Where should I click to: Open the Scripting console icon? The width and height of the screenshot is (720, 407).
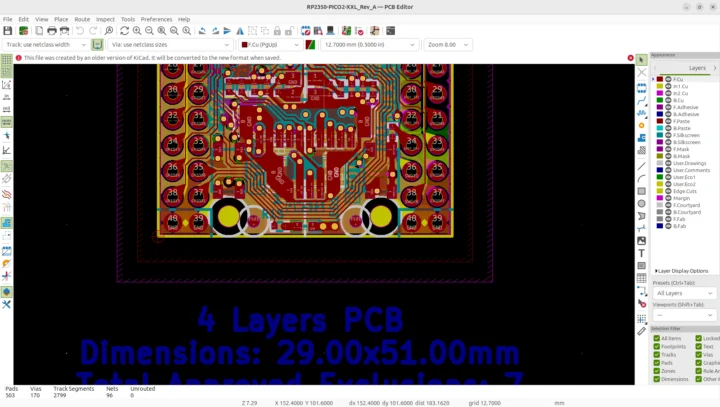(390, 31)
